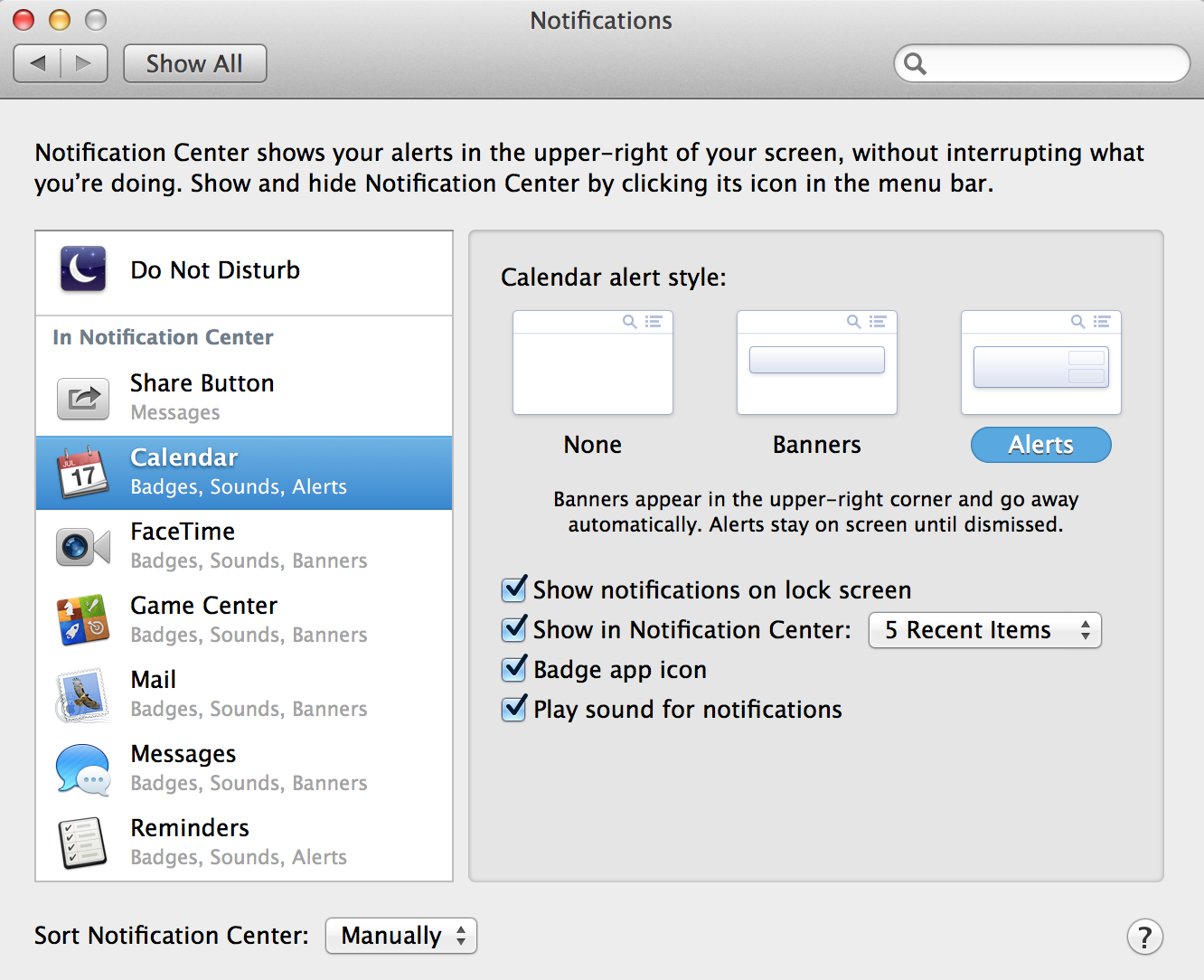Click the In Notification Center header

[x=163, y=337]
